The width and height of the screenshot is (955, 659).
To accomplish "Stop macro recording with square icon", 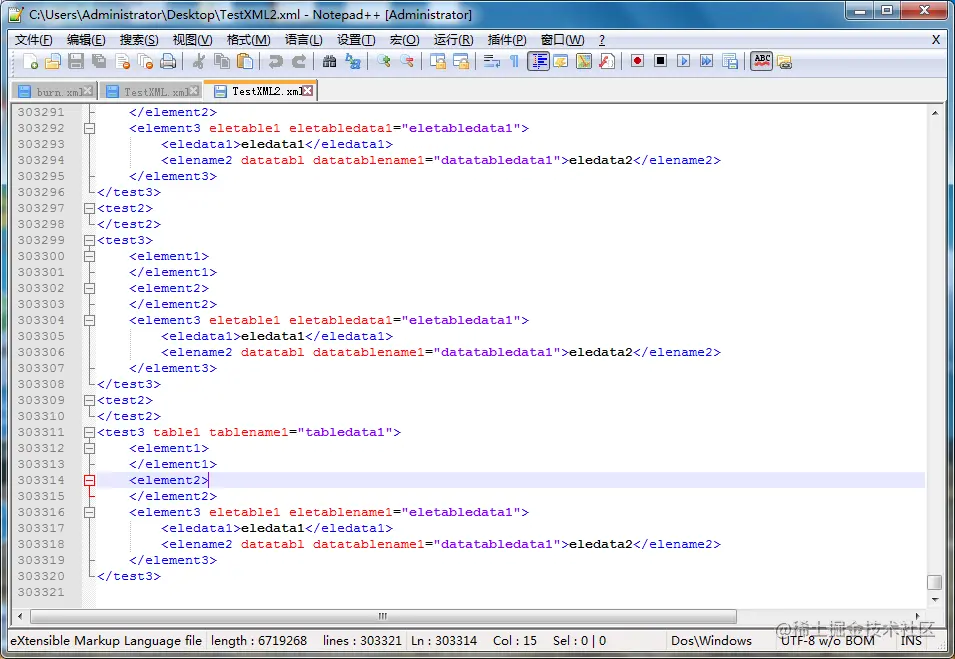I will tap(660, 62).
